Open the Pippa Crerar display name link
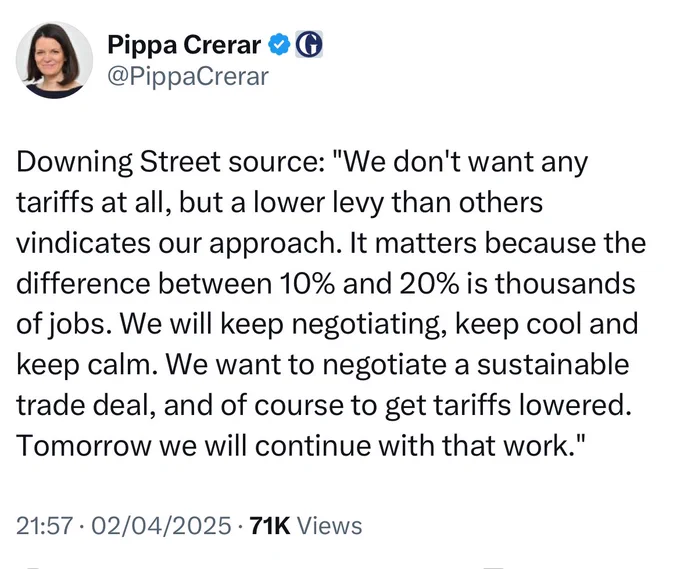 click(x=184, y=44)
